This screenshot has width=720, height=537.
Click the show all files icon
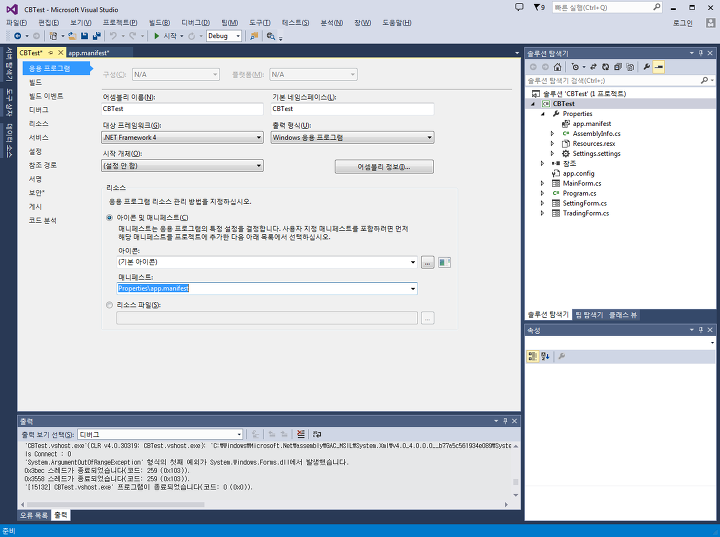tap(630, 67)
